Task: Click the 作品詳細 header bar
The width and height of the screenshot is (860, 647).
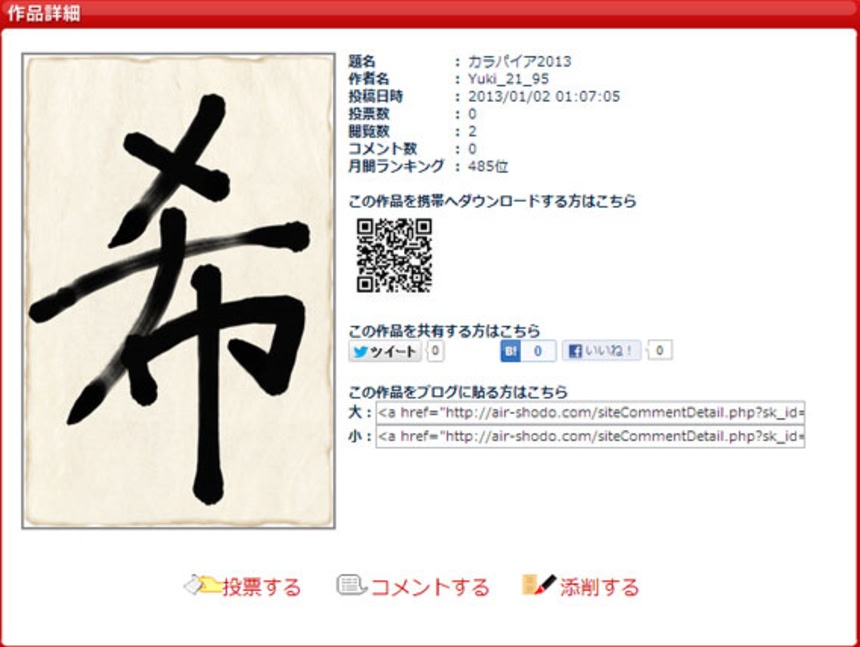Action: pyautogui.click(x=430, y=13)
